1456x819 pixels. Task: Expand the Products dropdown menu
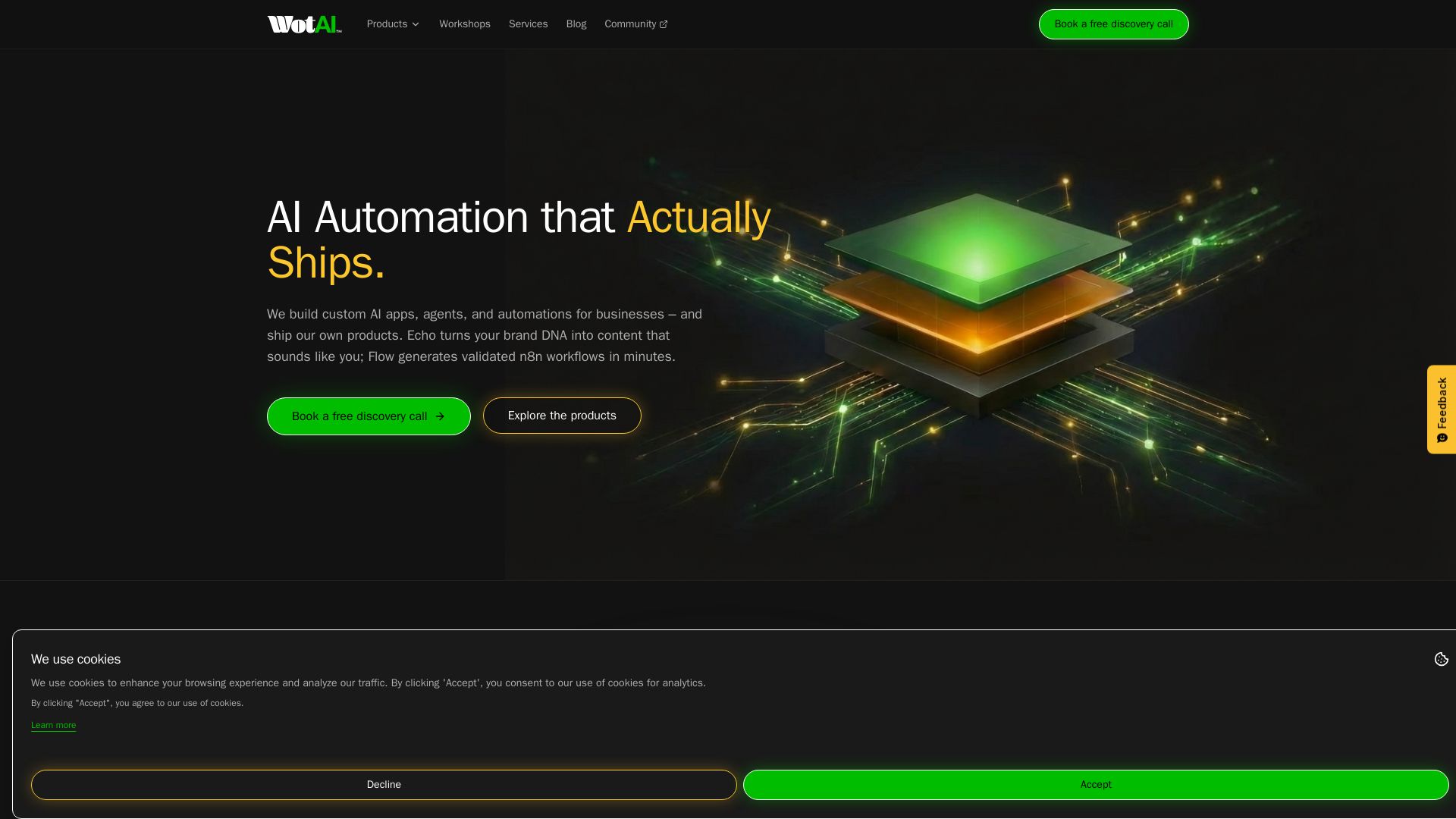393,24
